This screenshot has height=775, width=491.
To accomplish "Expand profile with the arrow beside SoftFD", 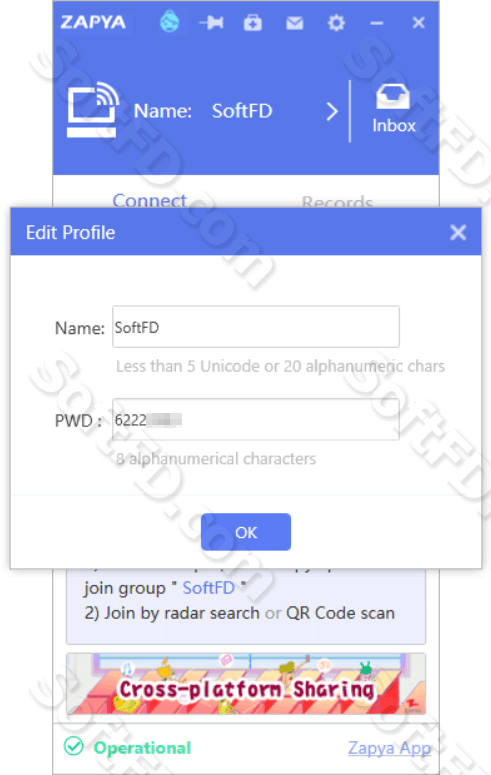I will pyautogui.click(x=332, y=112).
